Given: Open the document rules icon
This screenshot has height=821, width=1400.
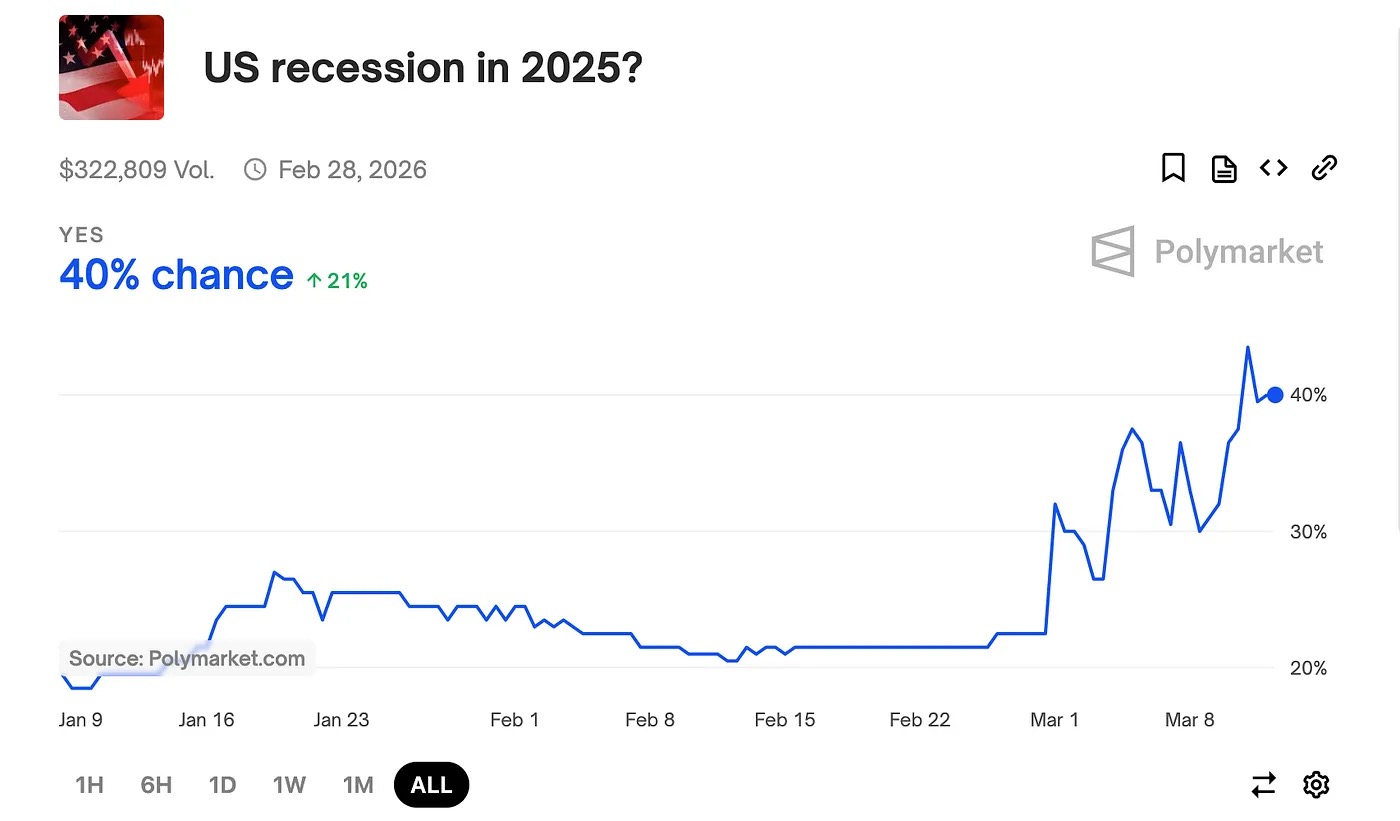Looking at the screenshot, I should [1224, 169].
